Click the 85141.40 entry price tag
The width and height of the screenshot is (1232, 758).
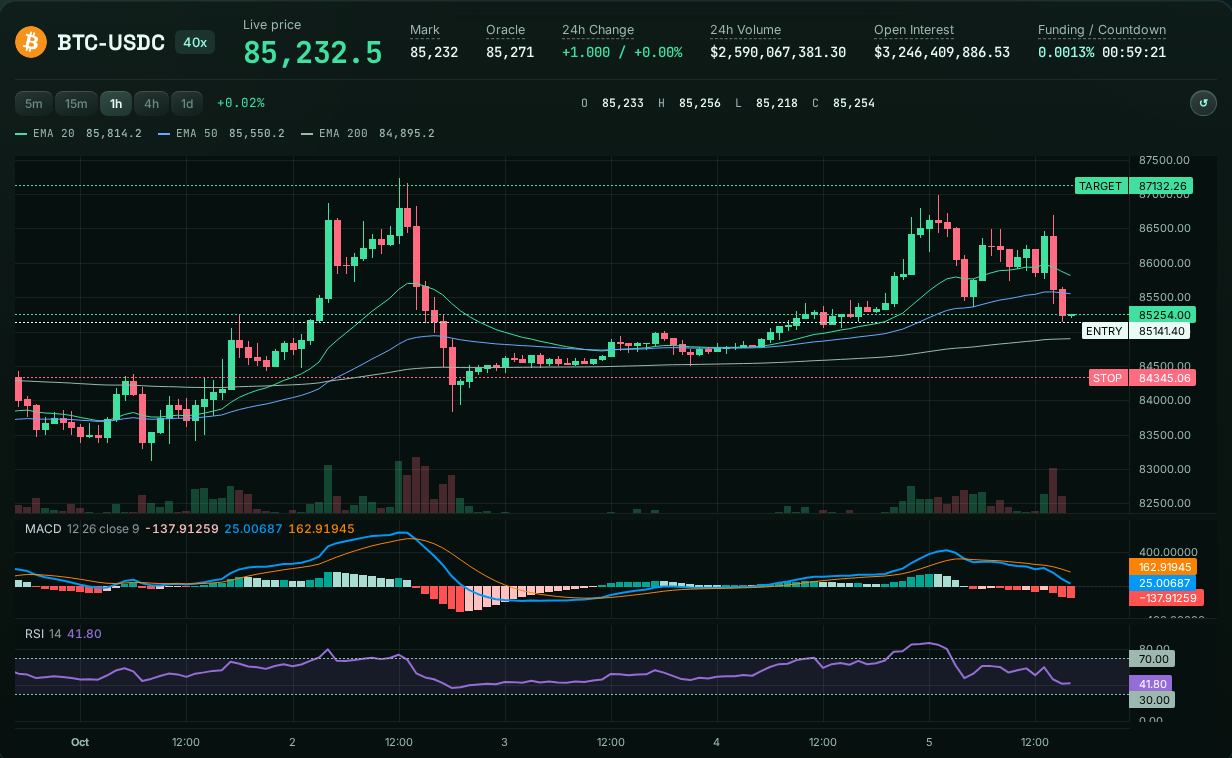click(1160, 331)
